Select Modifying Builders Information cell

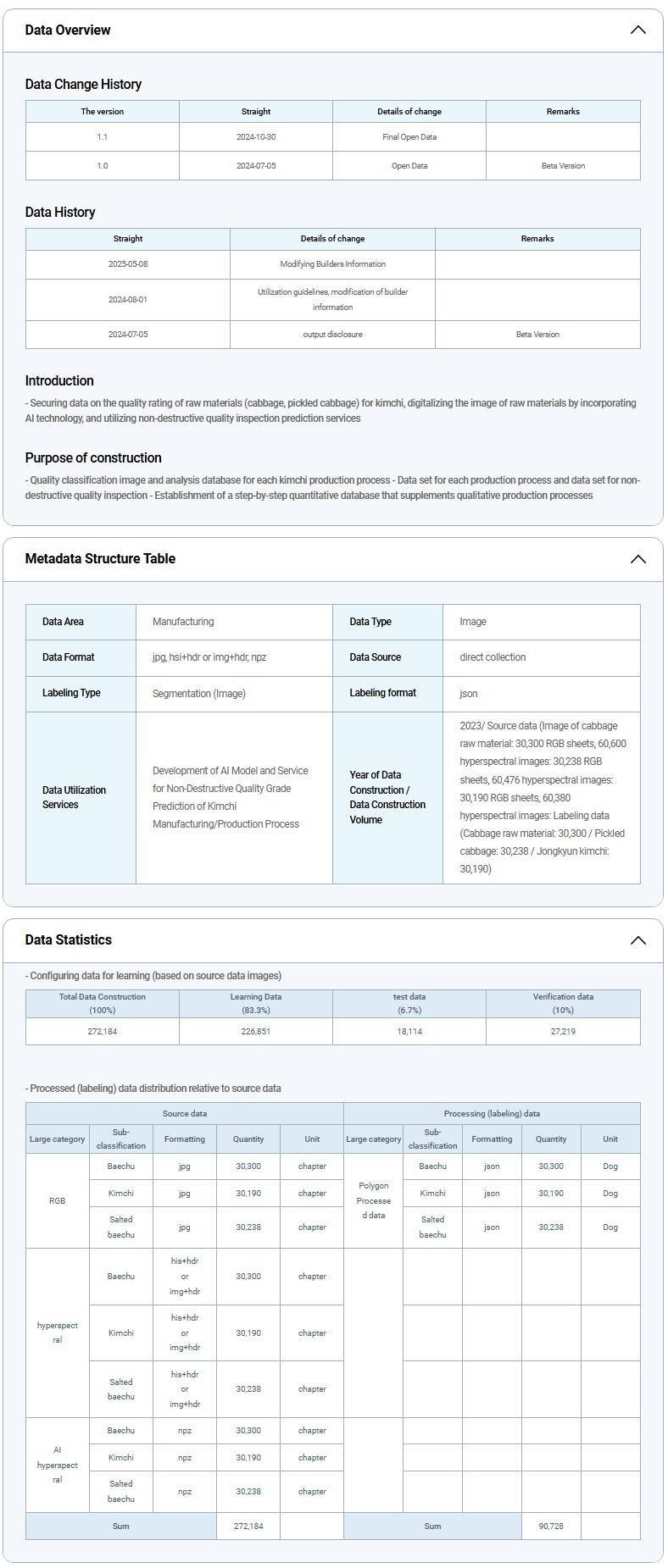[x=332, y=264]
